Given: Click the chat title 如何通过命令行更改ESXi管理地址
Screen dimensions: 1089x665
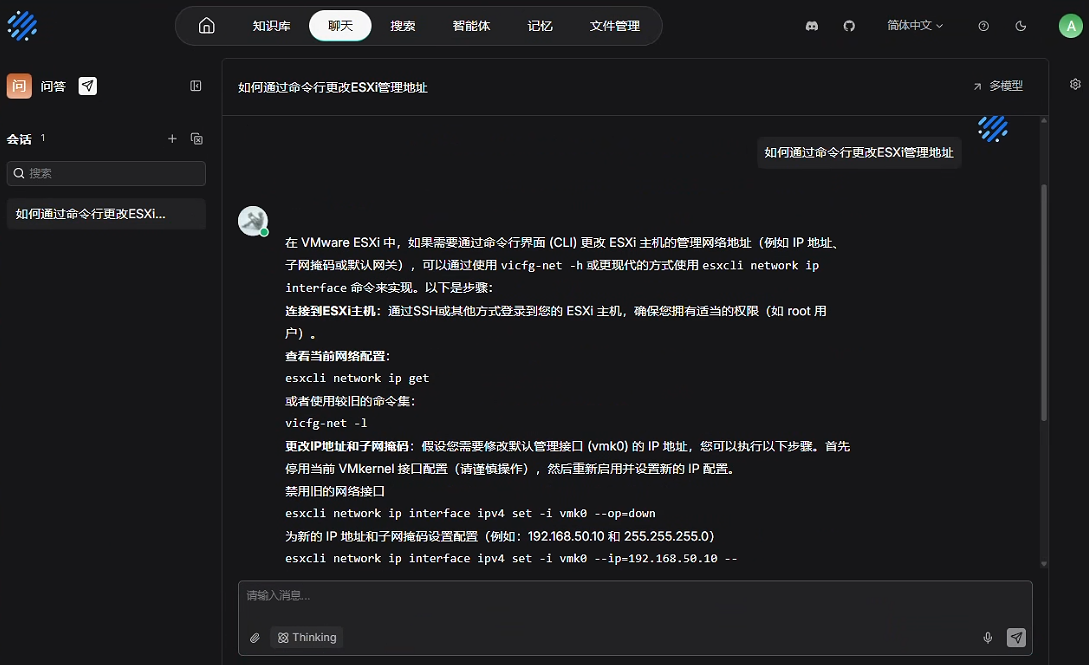Looking at the screenshot, I should coord(333,87).
